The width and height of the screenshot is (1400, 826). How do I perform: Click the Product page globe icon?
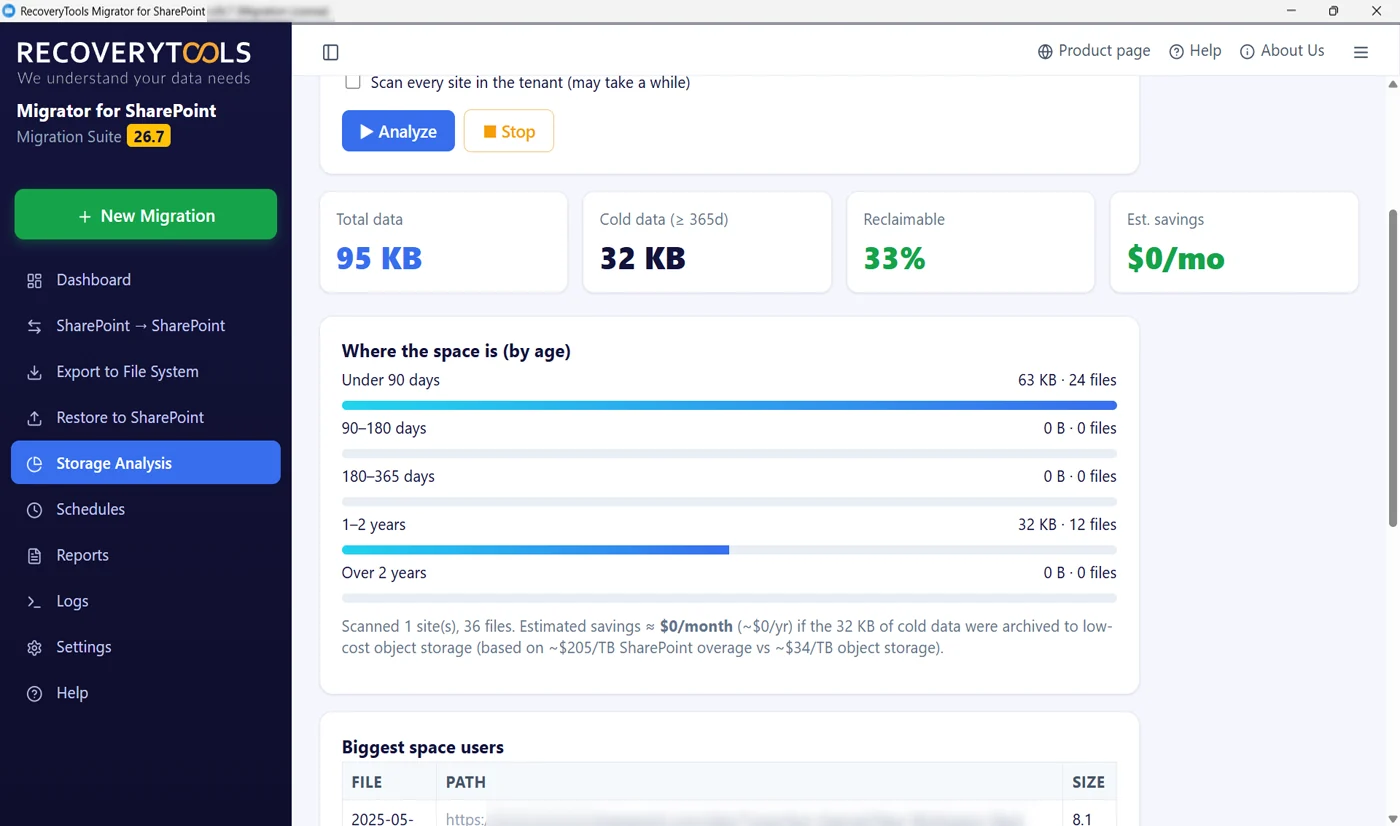click(1045, 52)
